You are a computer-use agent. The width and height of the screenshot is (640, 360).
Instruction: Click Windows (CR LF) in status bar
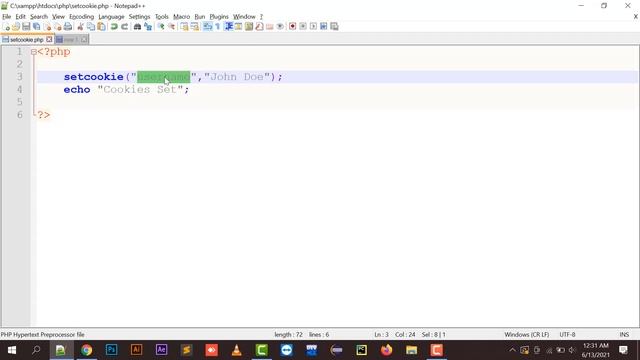pos(527,335)
